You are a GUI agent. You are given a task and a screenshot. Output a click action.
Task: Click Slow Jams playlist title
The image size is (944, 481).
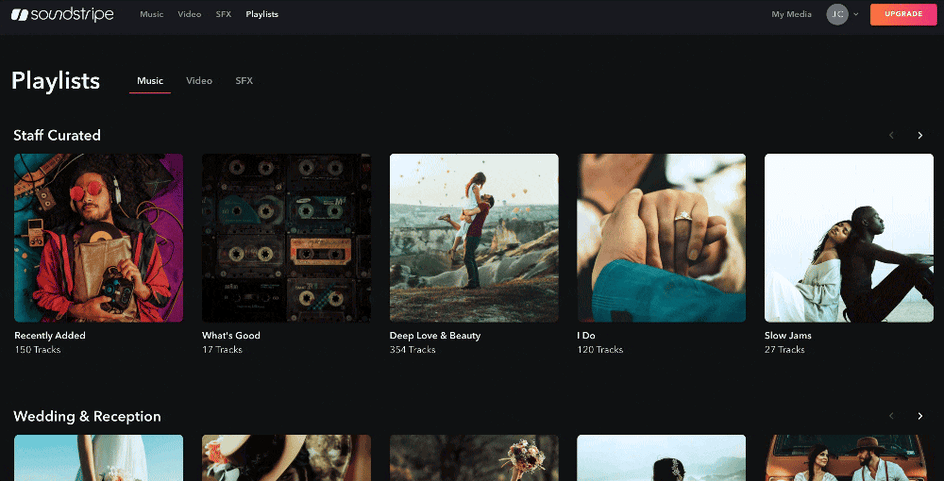coord(788,335)
